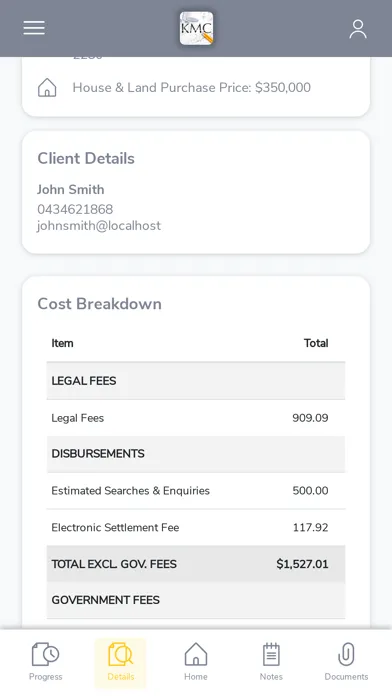Tap the TOTAL EXCL. GOV. FEES row
This screenshot has width=392, height=696.
coord(196,564)
